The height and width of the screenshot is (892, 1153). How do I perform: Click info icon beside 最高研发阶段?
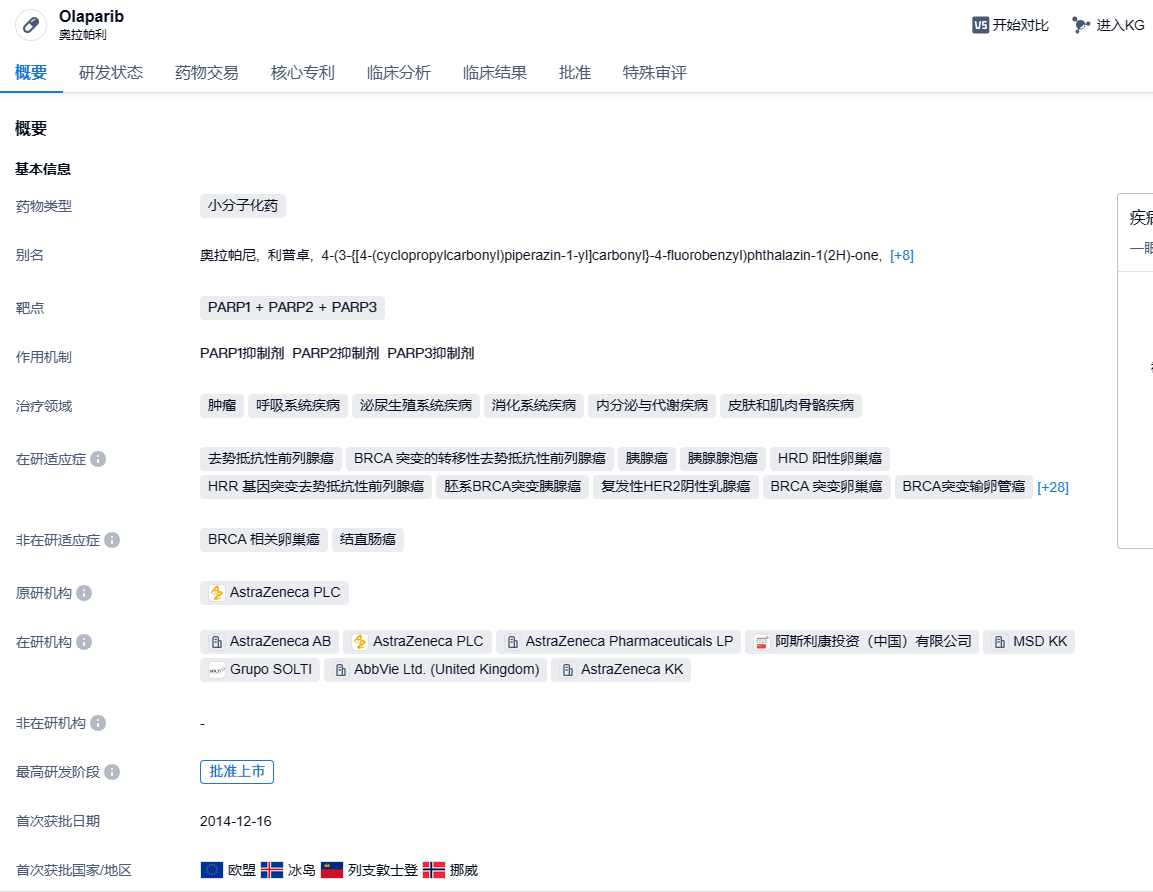point(112,772)
